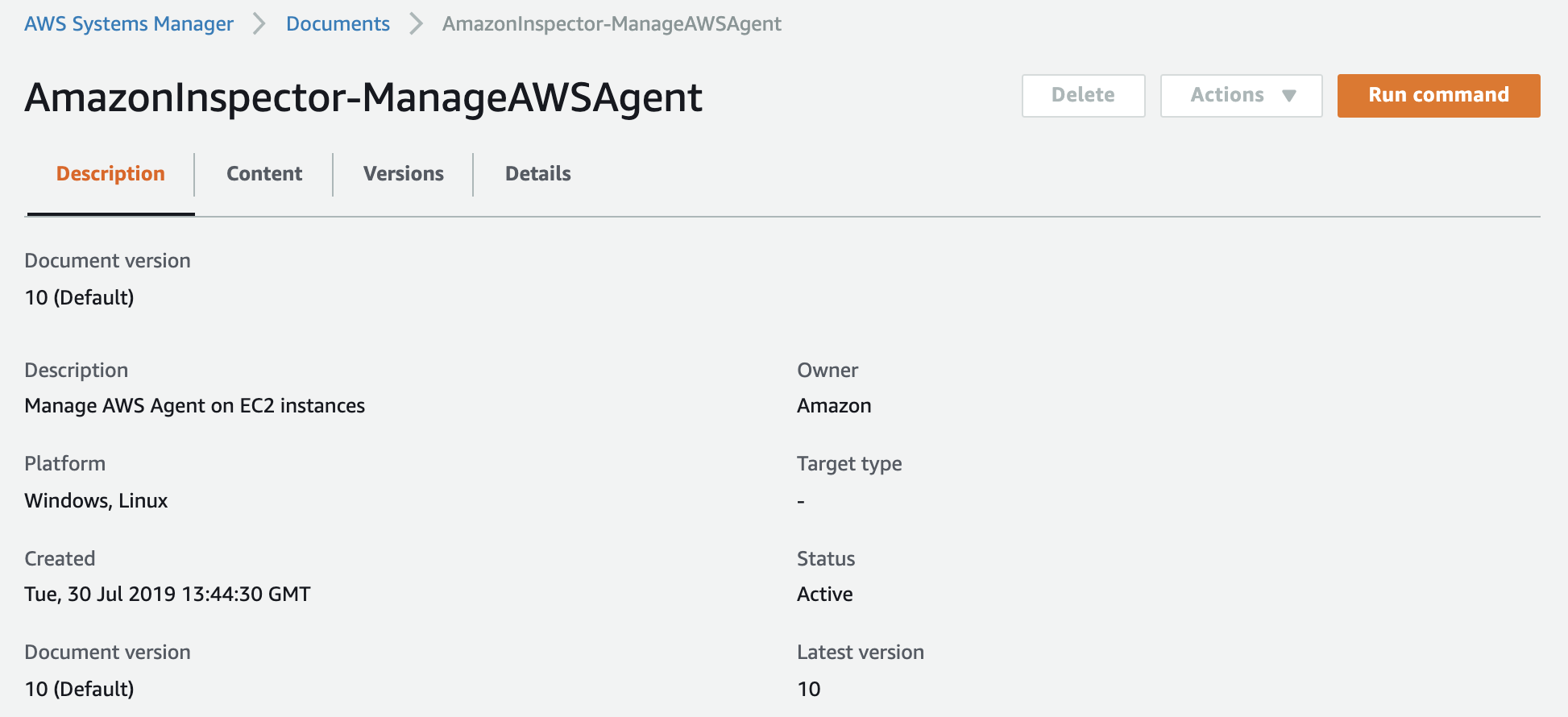Click the 'Windows, Linux' platform value
1568x717 pixels.
(x=96, y=501)
